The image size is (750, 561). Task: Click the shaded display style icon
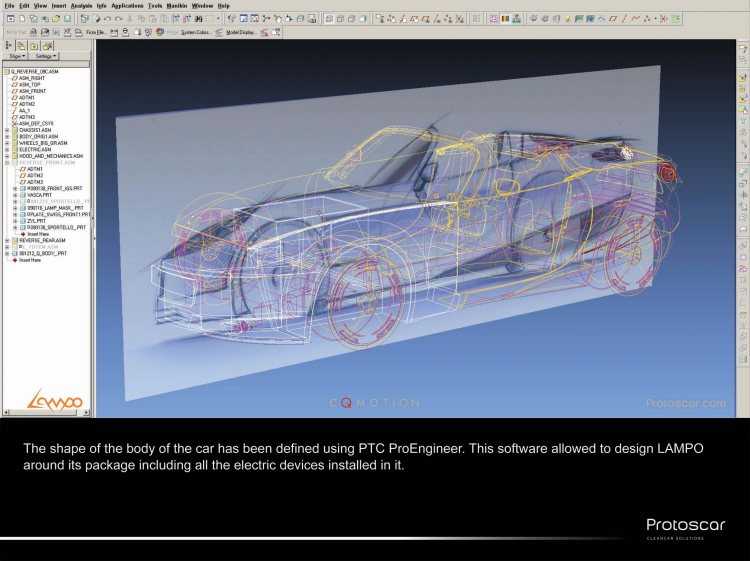(x=363, y=19)
